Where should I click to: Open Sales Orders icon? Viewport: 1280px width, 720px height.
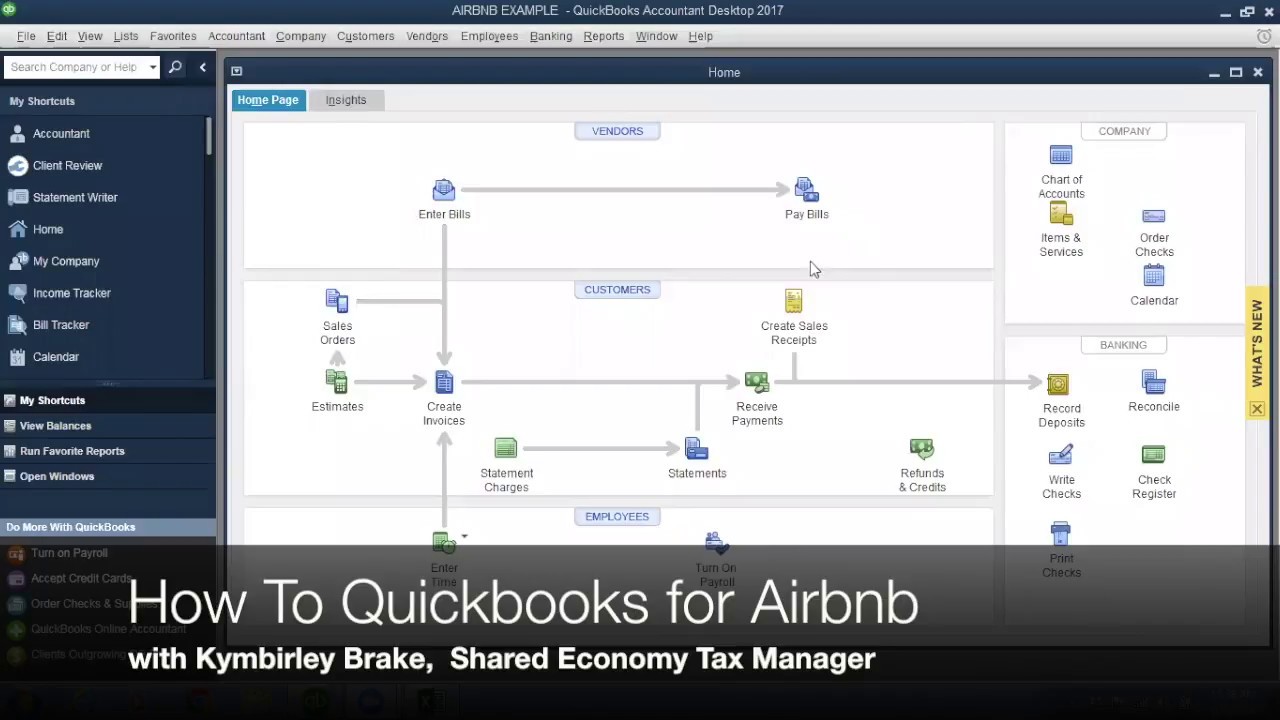337,301
